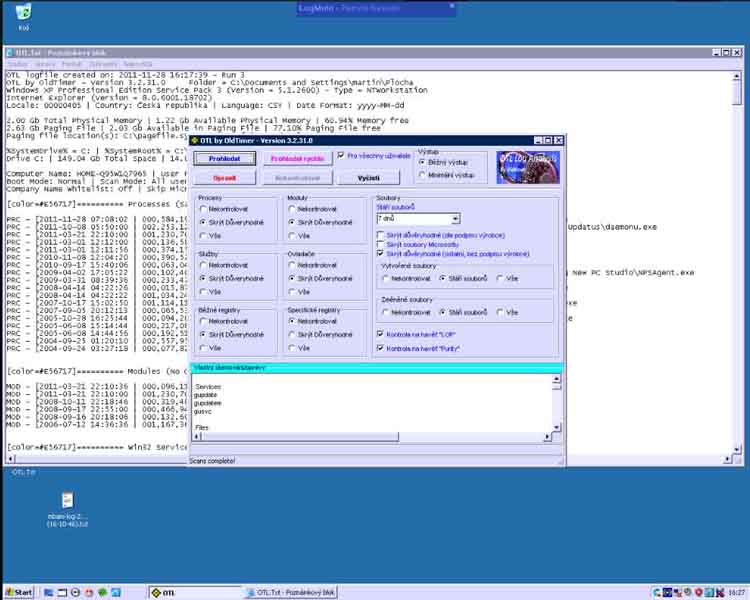The width and height of the screenshot is (750, 600).
Task: Click the red quick launch icon
Action: 89,592
